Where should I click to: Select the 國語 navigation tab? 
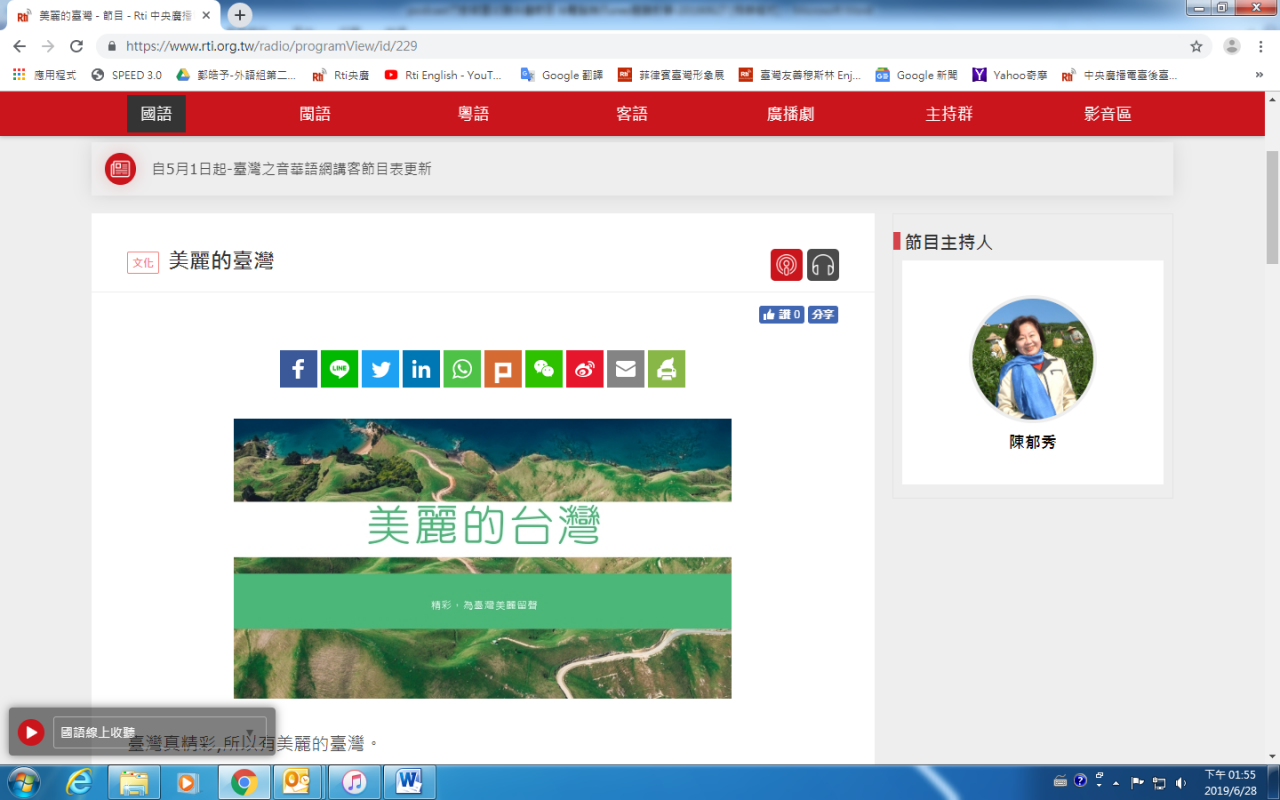[156, 114]
